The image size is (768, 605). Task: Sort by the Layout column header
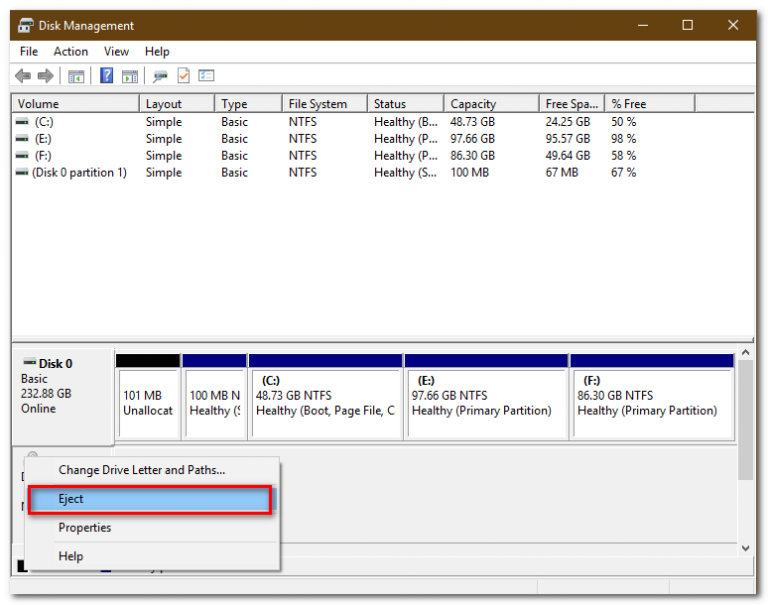[x=177, y=104]
